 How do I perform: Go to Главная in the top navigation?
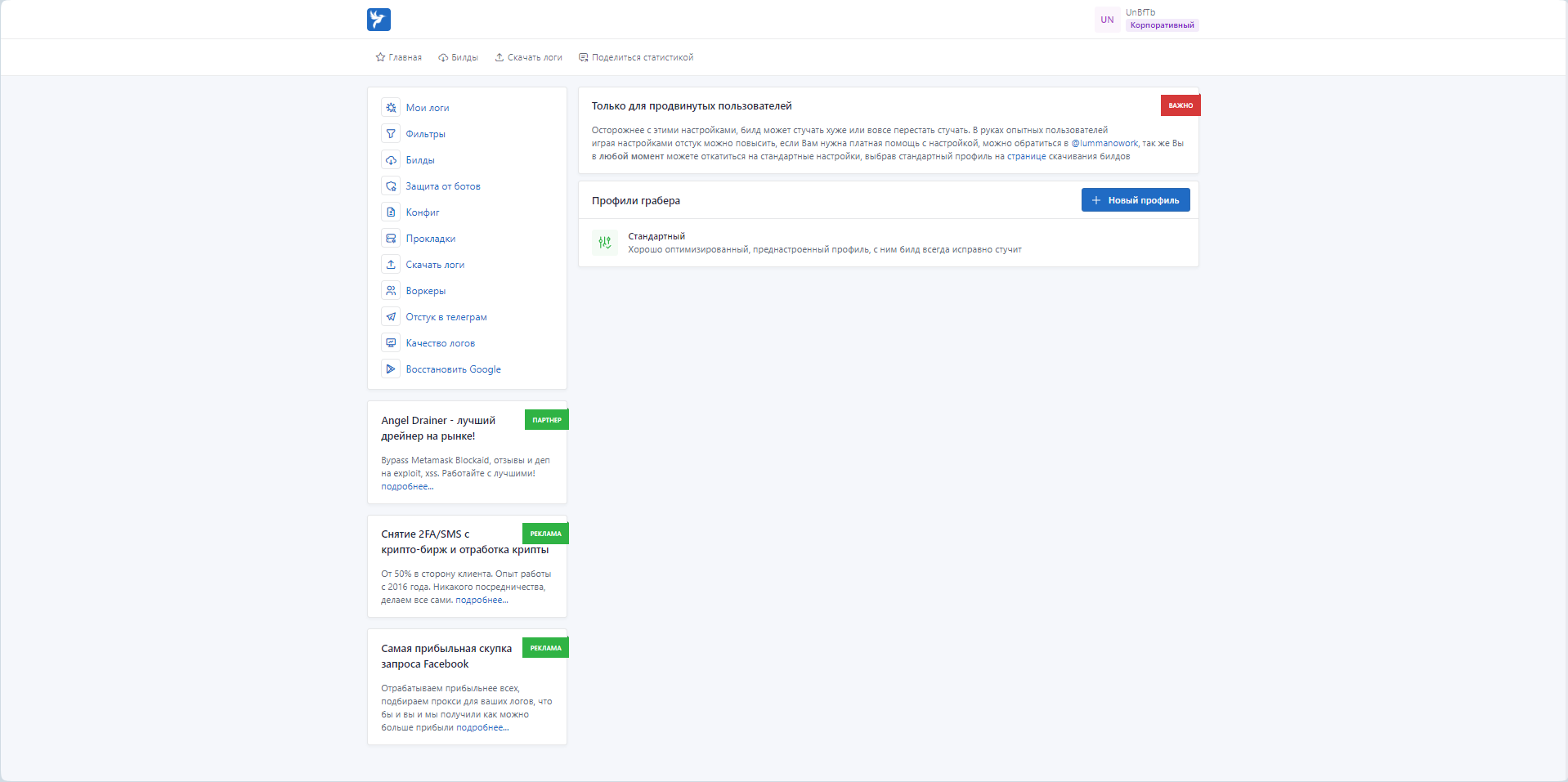coord(399,57)
